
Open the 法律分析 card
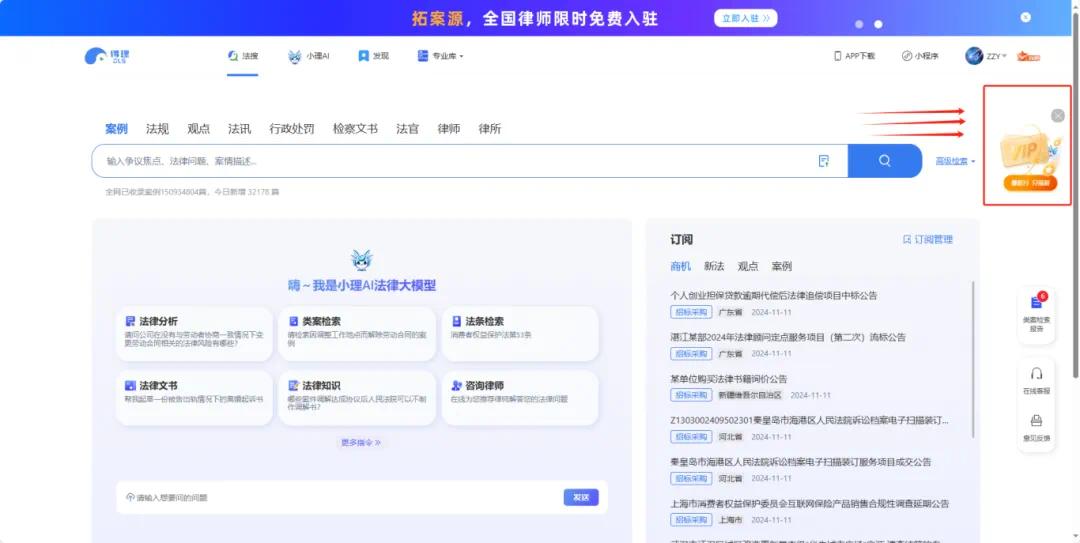point(194,334)
